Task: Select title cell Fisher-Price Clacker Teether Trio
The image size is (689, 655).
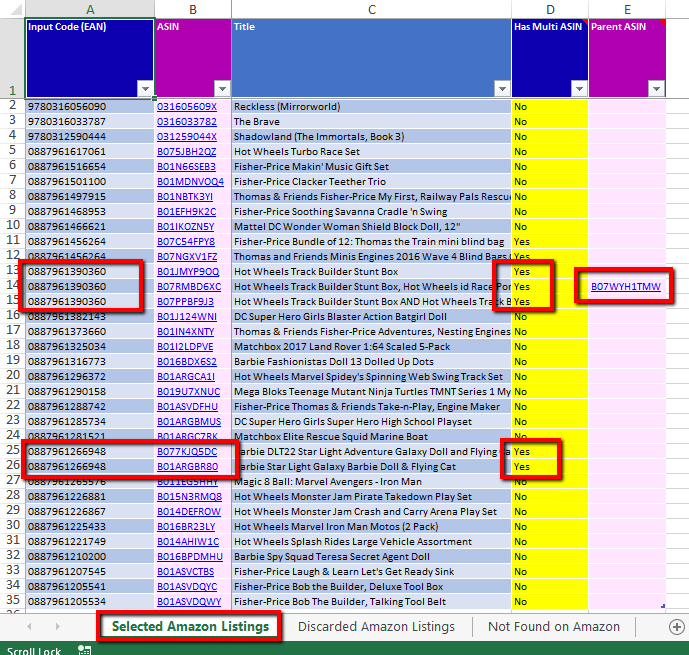Action: coord(371,181)
